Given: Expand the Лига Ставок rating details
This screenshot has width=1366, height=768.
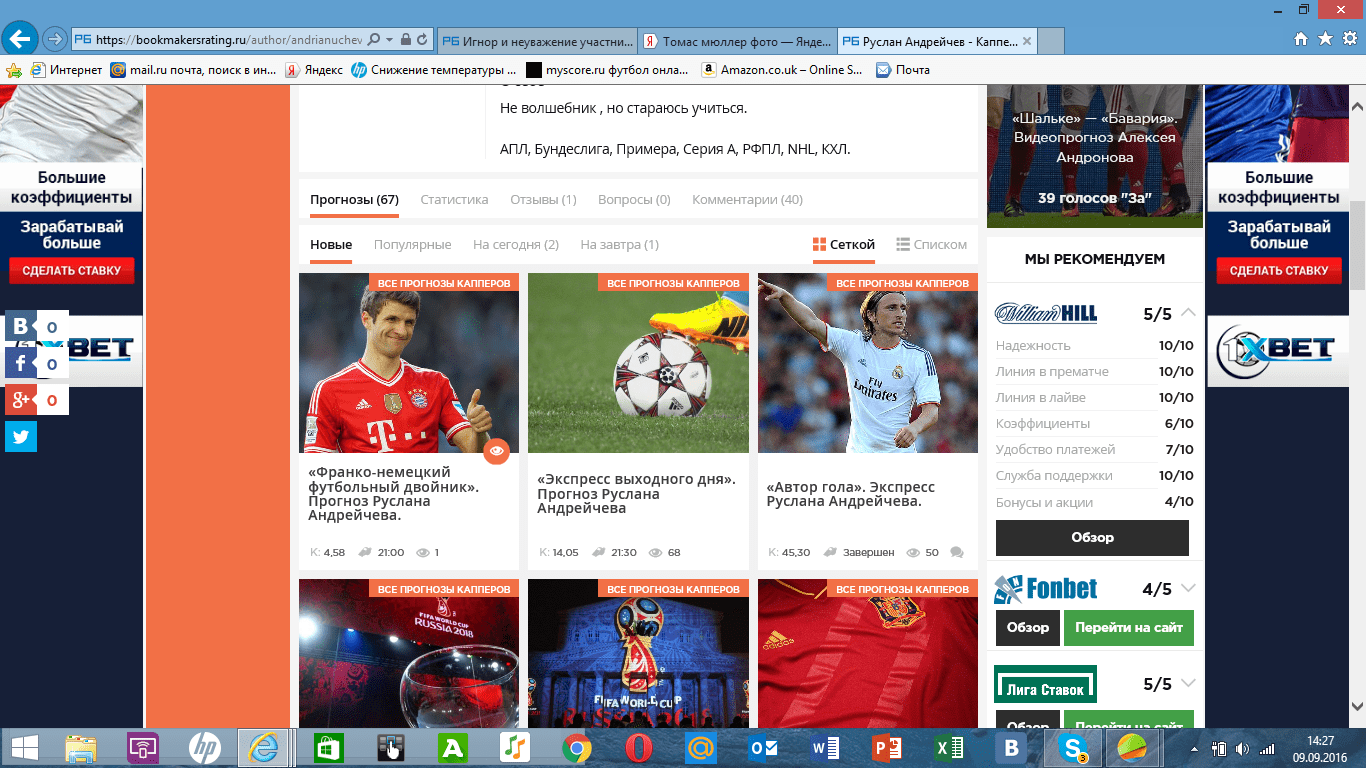Looking at the screenshot, I should coord(1188,684).
